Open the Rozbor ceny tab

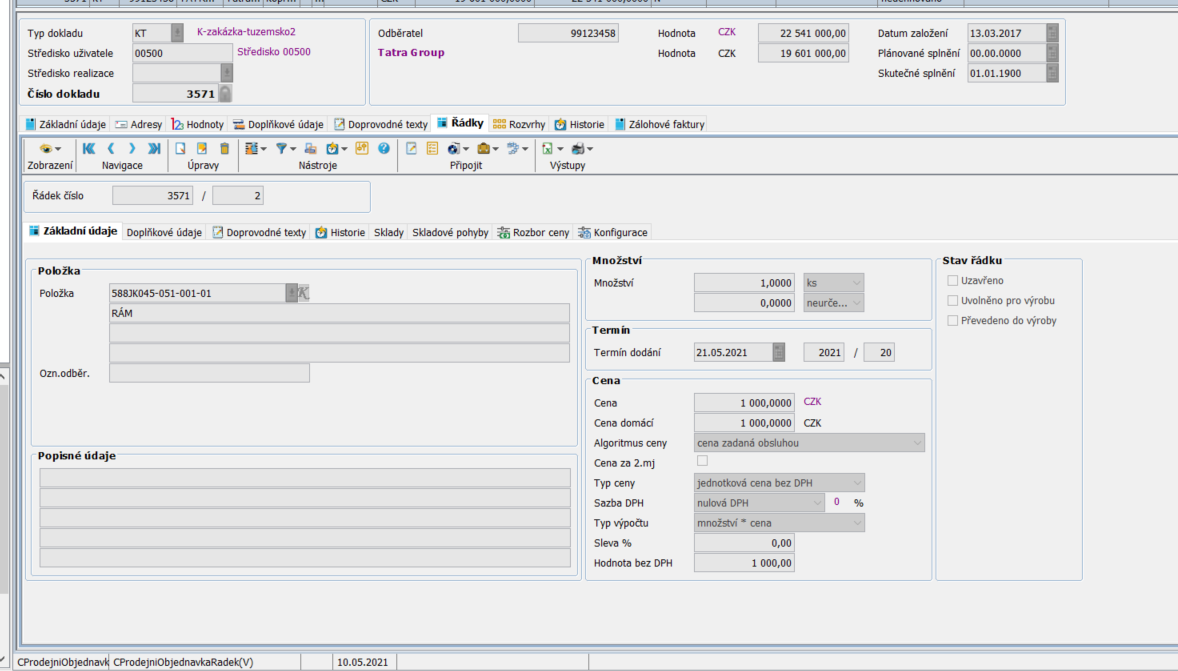pyautogui.click(x=534, y=233)
